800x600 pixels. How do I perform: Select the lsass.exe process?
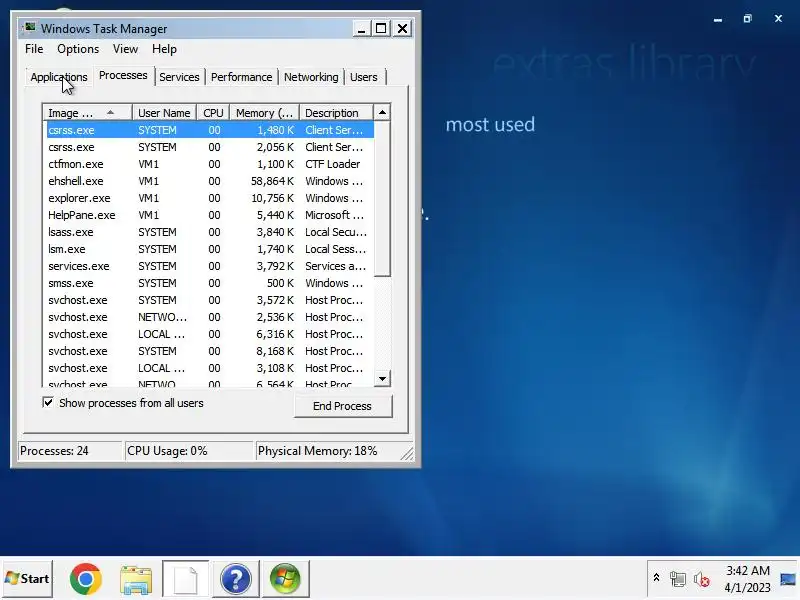(x=210, y=232)
